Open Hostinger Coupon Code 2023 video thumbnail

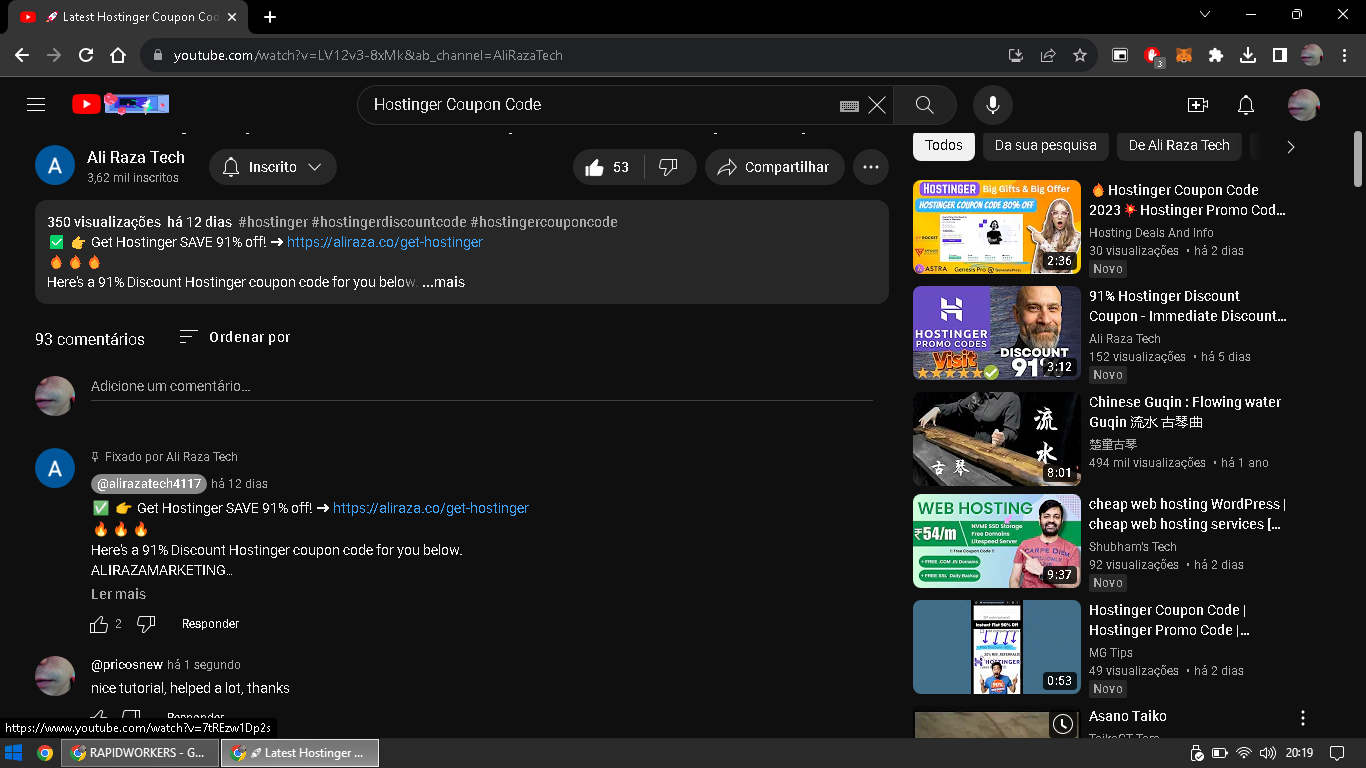pos(997,227)
